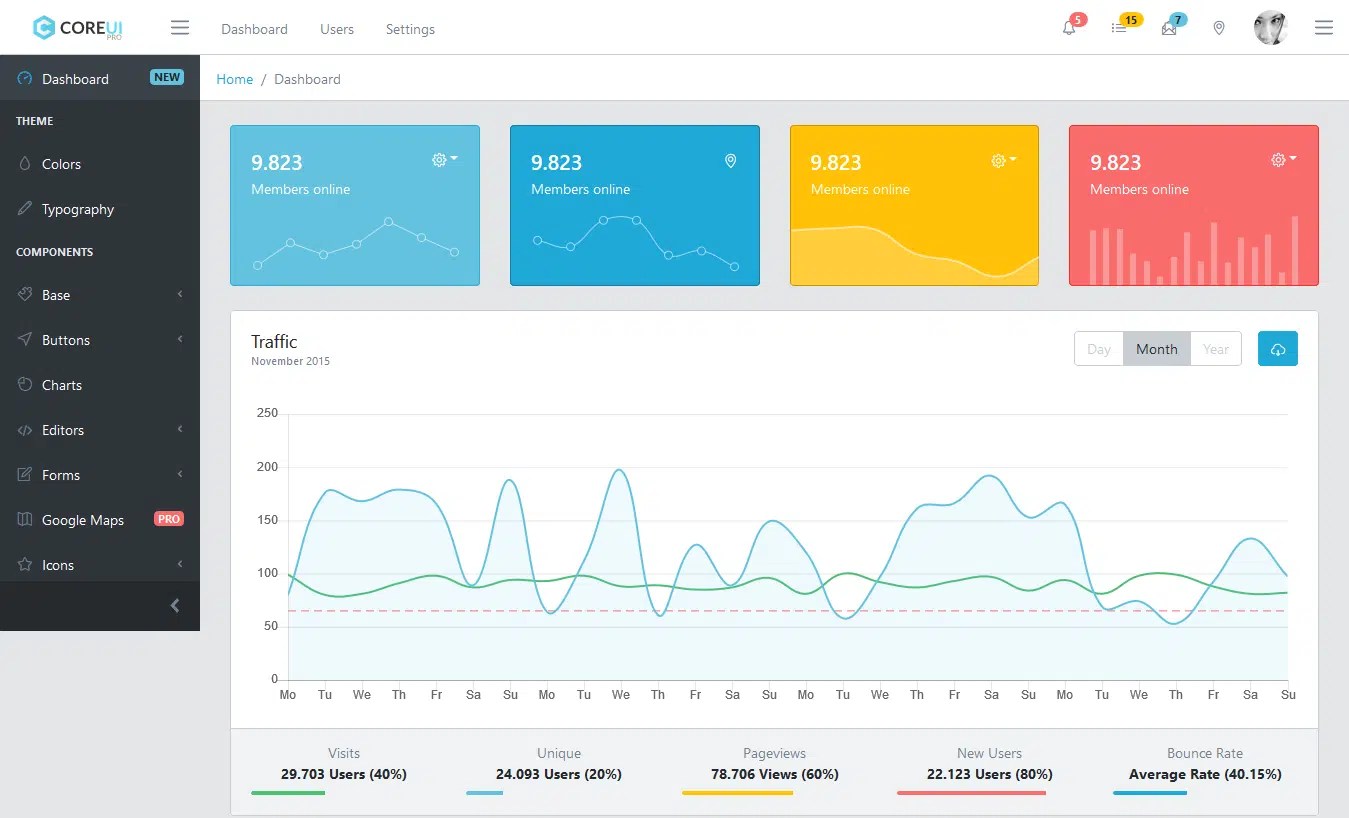1349x818 pixels.
Task: Click the Home breadcrumb link
Action: pos(234,78)
